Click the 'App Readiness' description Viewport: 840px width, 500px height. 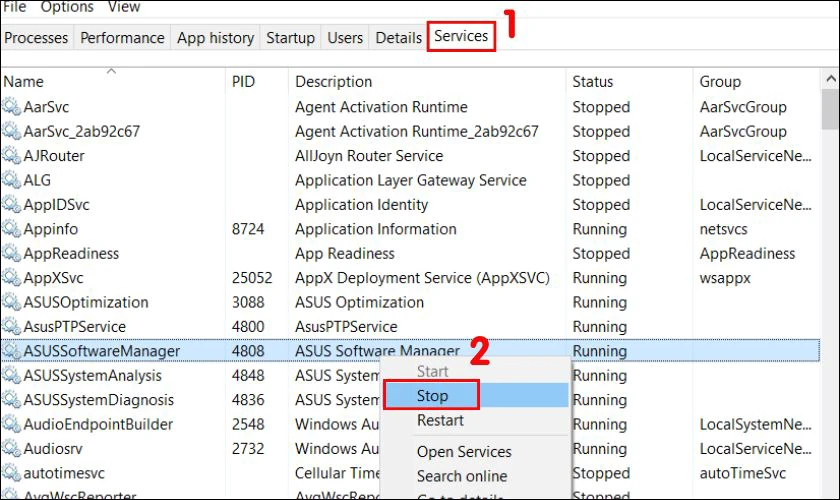tap(344, 253)
